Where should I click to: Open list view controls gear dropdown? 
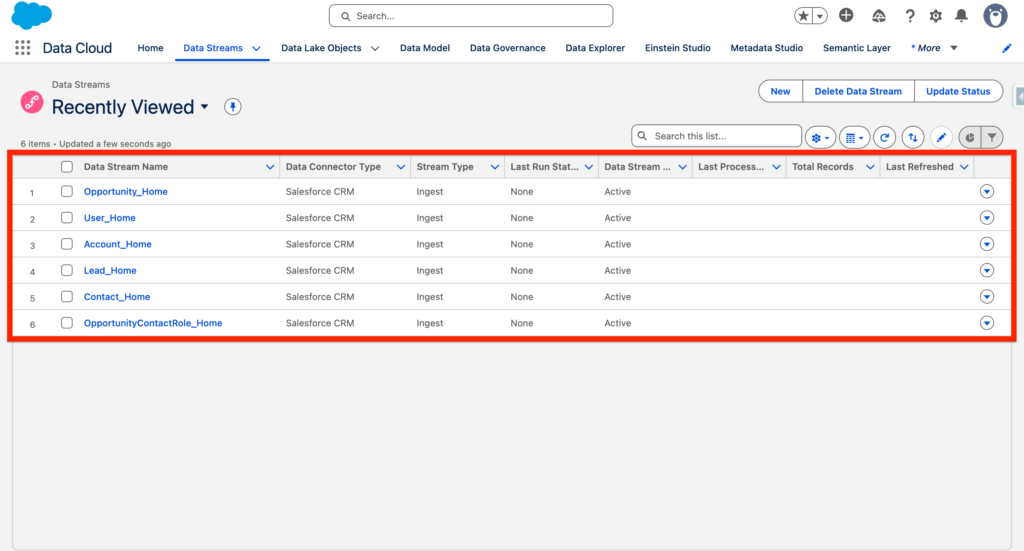pyautogui.click(x=820, y=137)
